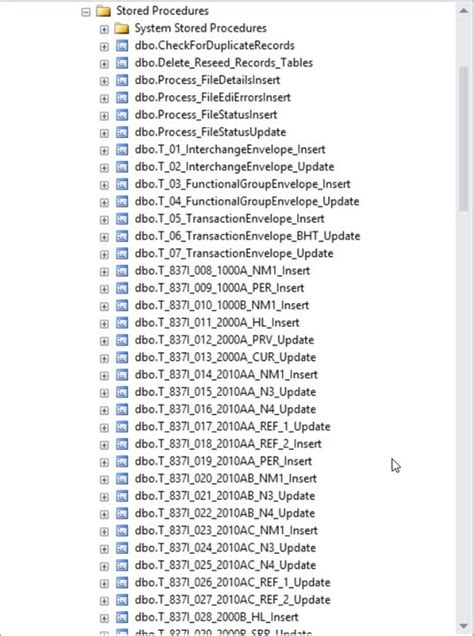
Task: Expand dbo.T_837I_023_2010AC_NM1_Insert node
Action: pos(104,531)
